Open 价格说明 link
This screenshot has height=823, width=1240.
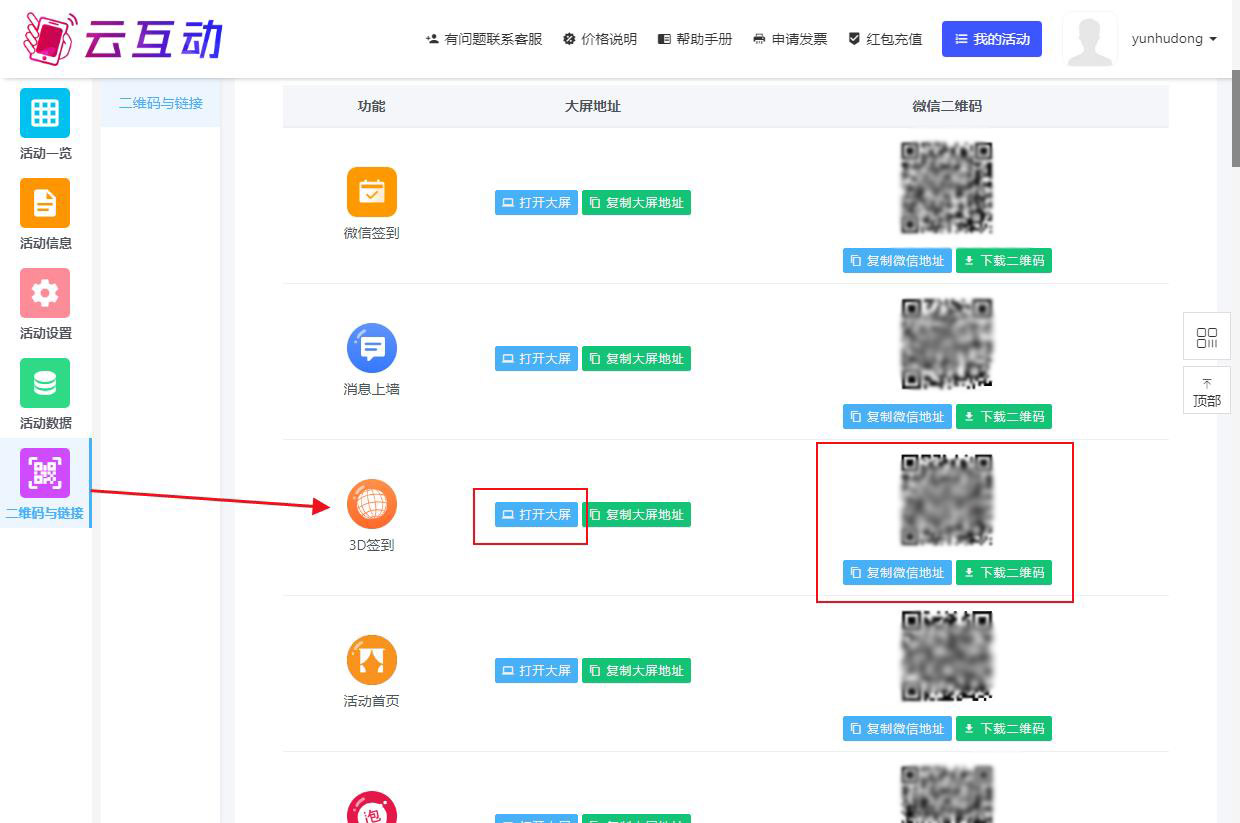tap(600, 39)
